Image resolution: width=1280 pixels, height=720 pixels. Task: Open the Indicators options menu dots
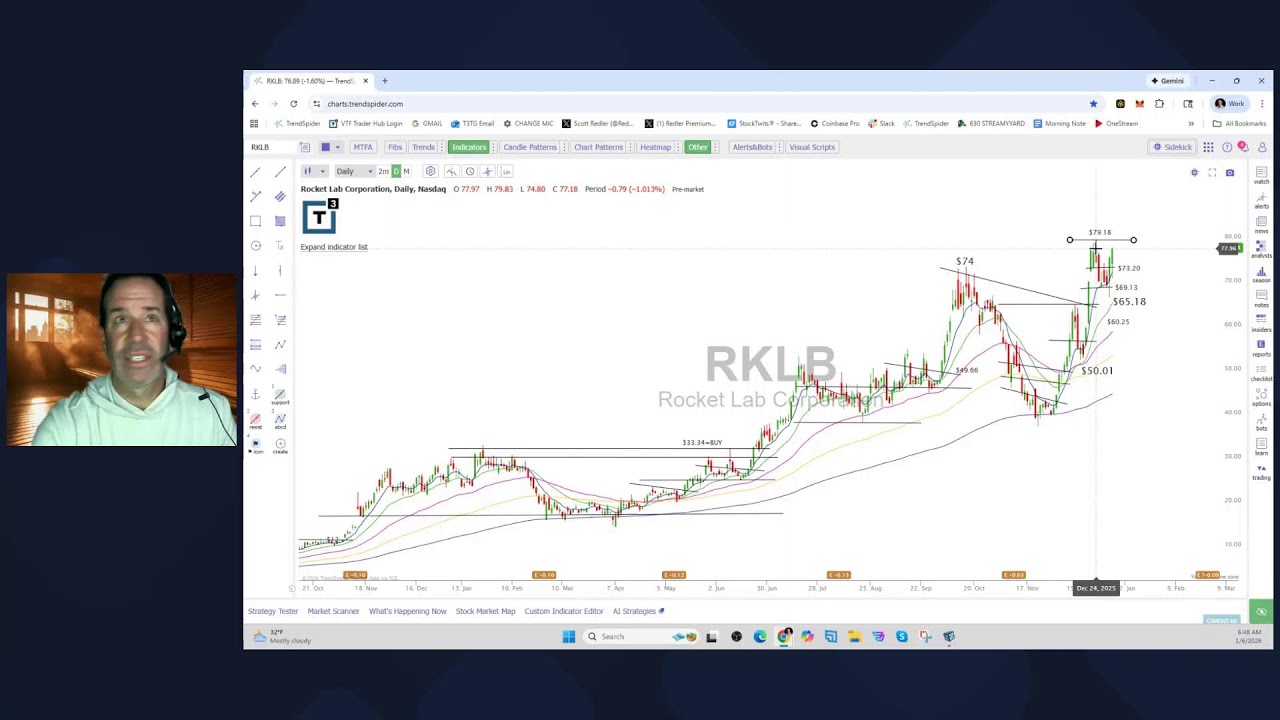(493, 147)
